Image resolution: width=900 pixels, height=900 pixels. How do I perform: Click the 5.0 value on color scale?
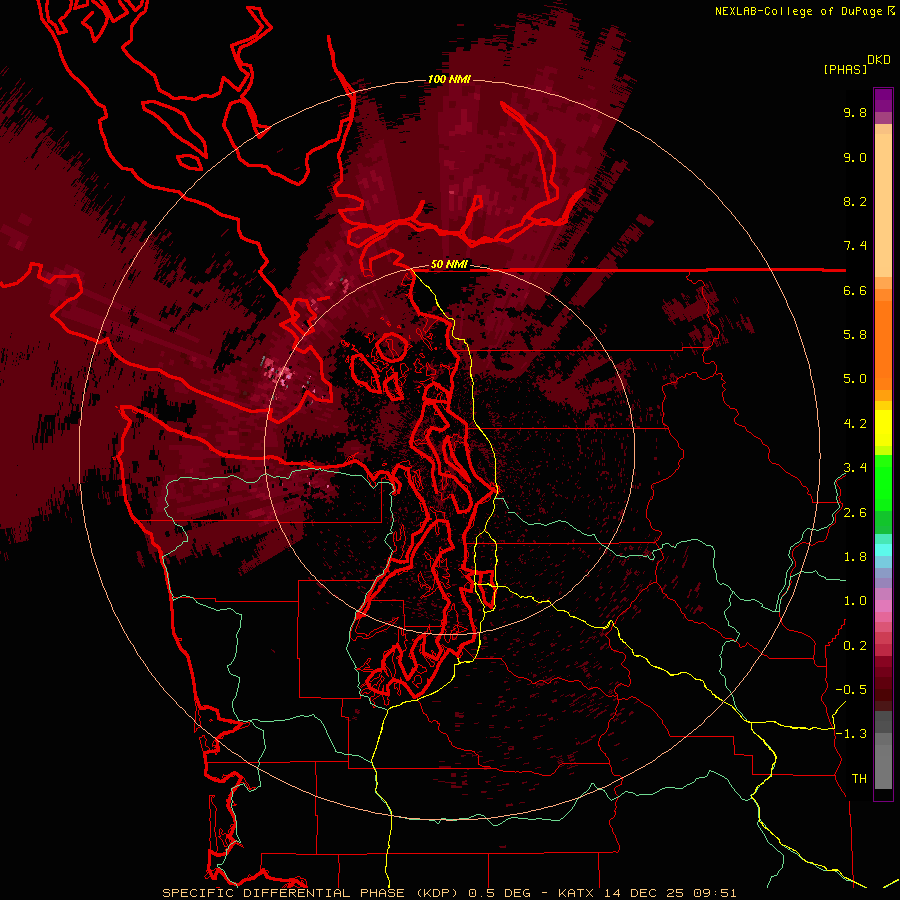pos(855,379)
